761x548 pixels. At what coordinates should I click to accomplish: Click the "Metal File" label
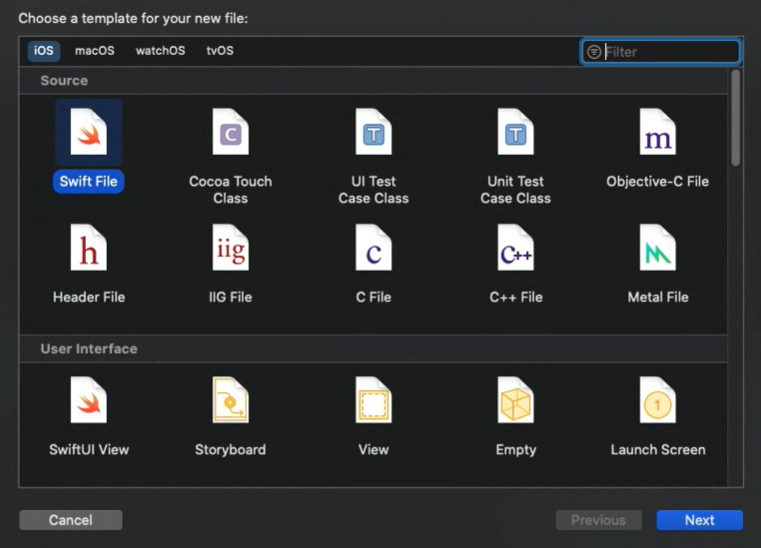pos(658,297)
